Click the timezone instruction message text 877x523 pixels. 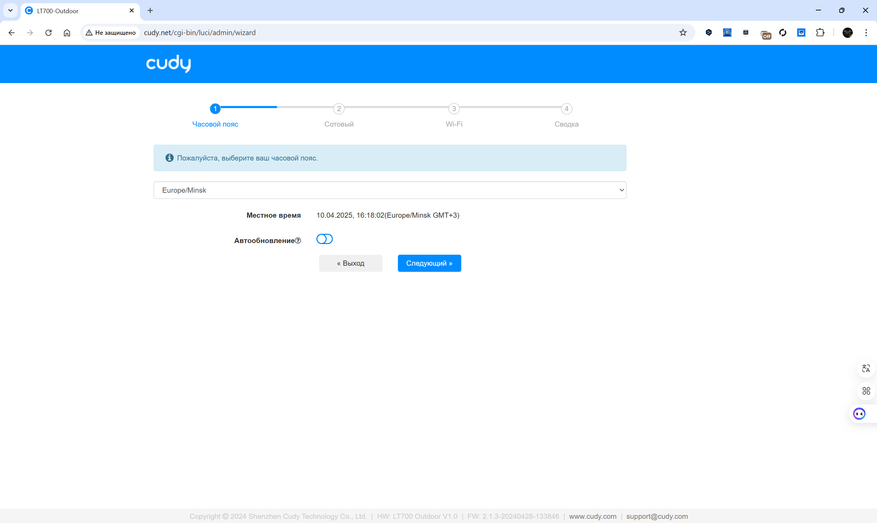coord(247,158)
